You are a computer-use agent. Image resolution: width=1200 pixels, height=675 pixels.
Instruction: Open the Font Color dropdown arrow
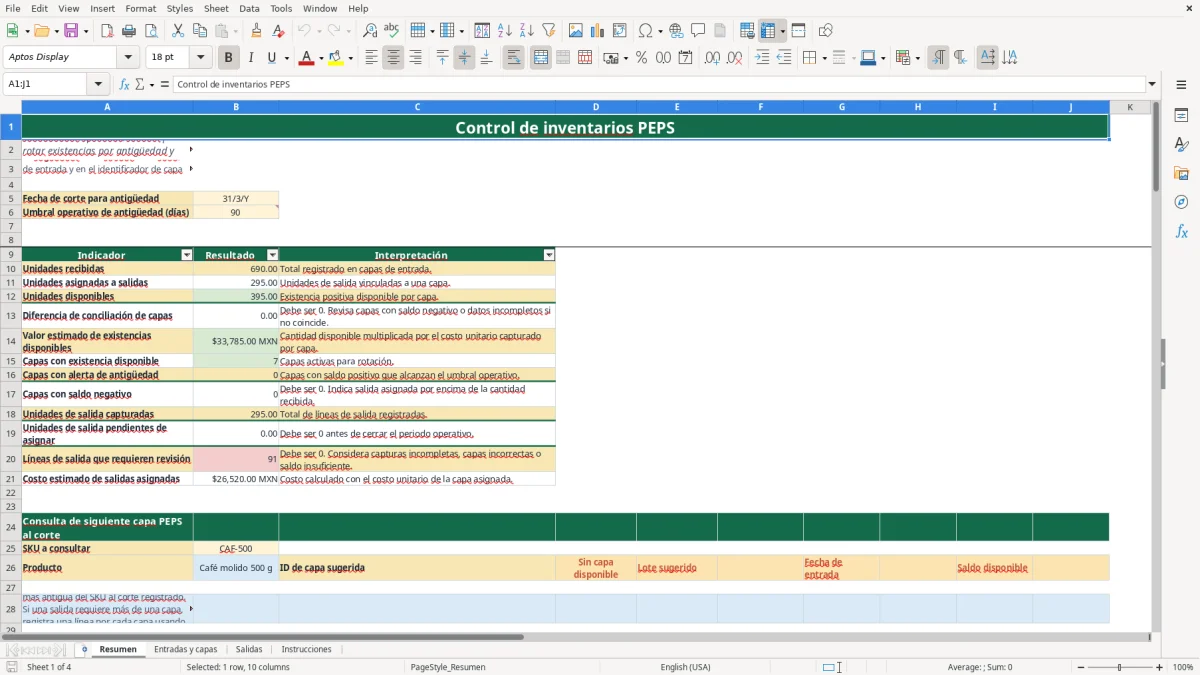click(x=320, y=58)
